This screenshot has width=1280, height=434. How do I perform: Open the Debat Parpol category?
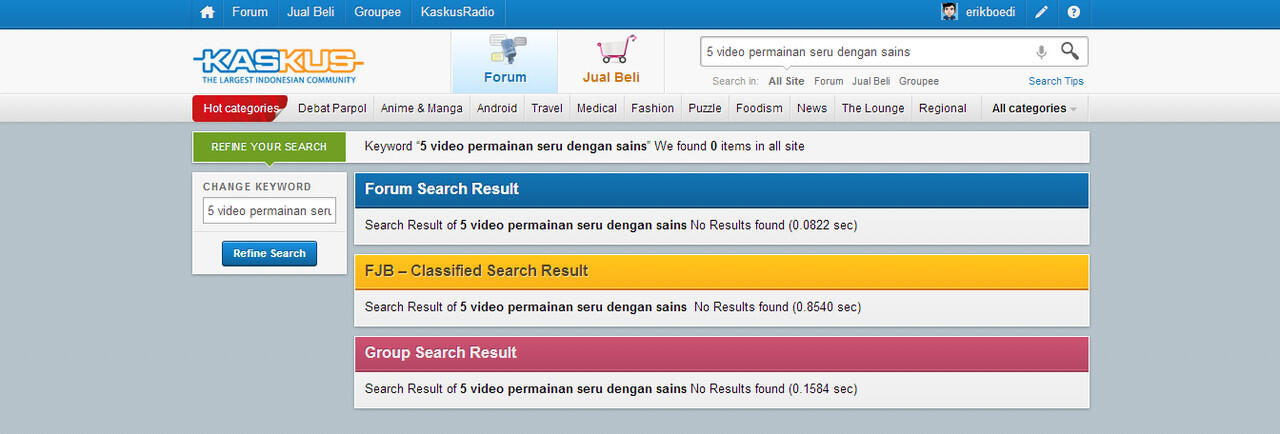pos(332,108)
